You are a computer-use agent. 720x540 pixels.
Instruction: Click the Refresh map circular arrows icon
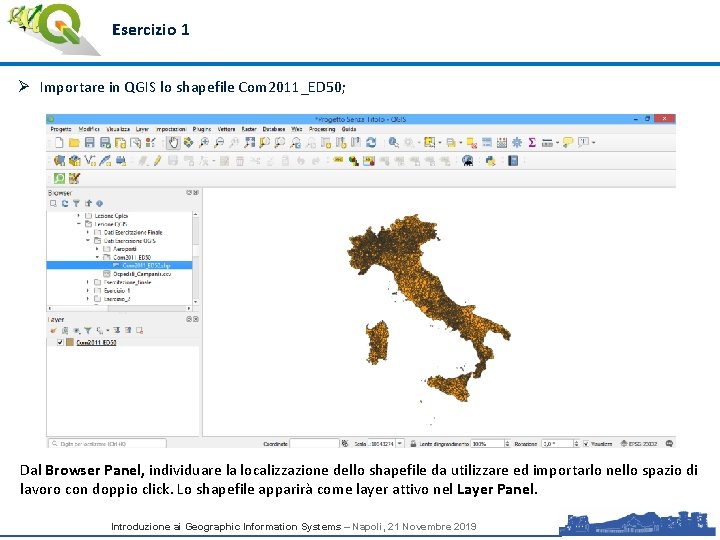(371, 143)
